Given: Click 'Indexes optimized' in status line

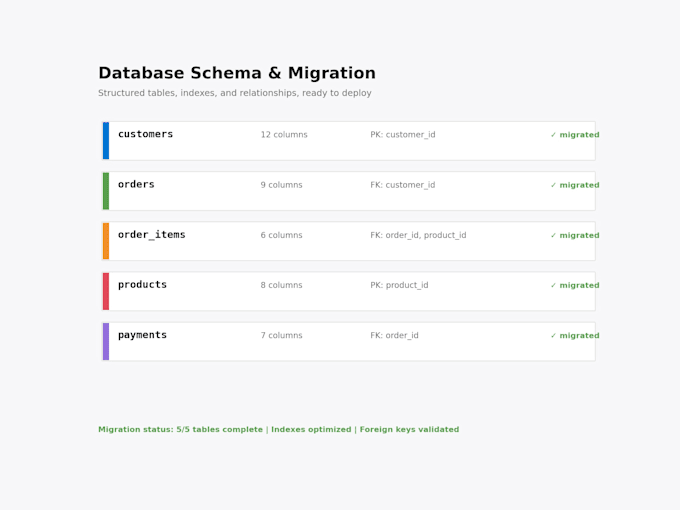Looking at the screenshot, I should point(311,429).
